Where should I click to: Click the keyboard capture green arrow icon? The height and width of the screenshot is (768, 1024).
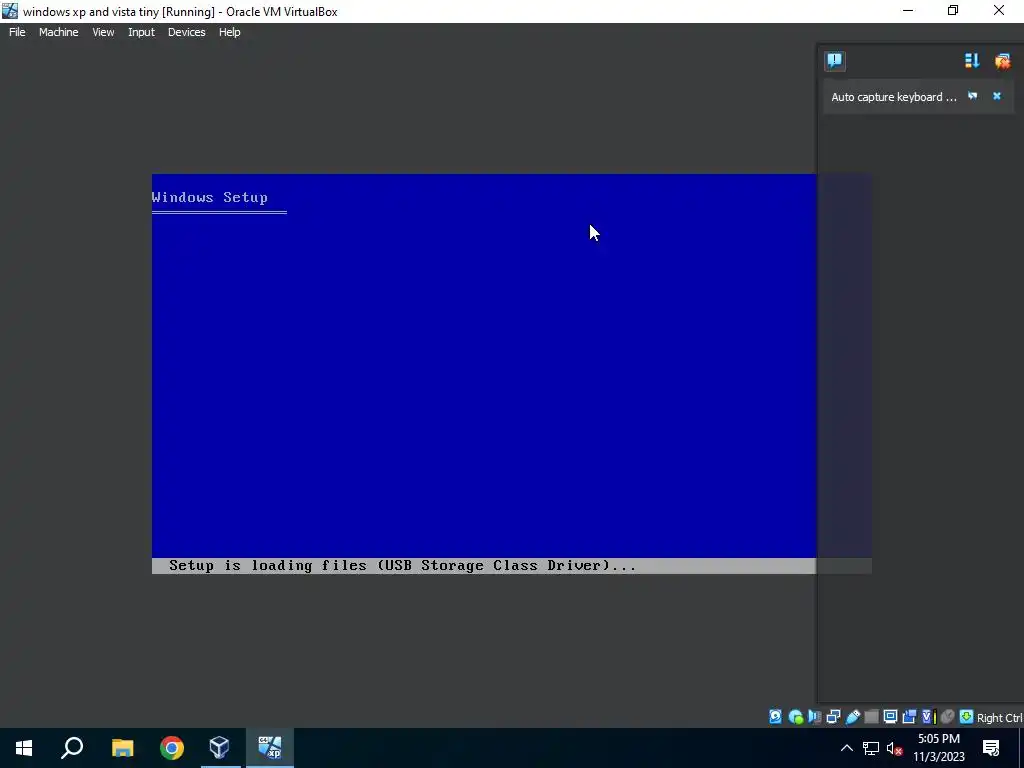967,717
